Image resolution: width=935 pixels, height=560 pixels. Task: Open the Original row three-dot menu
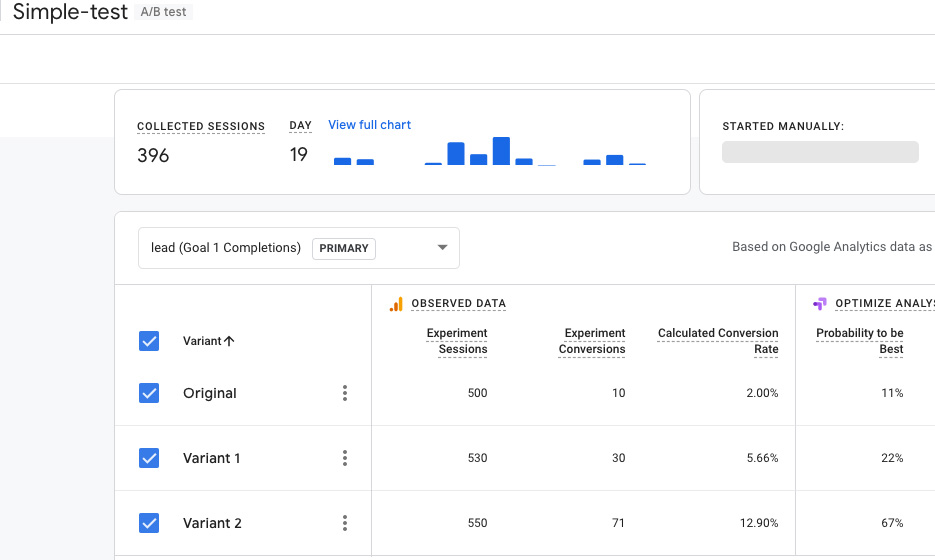[345, 393]
